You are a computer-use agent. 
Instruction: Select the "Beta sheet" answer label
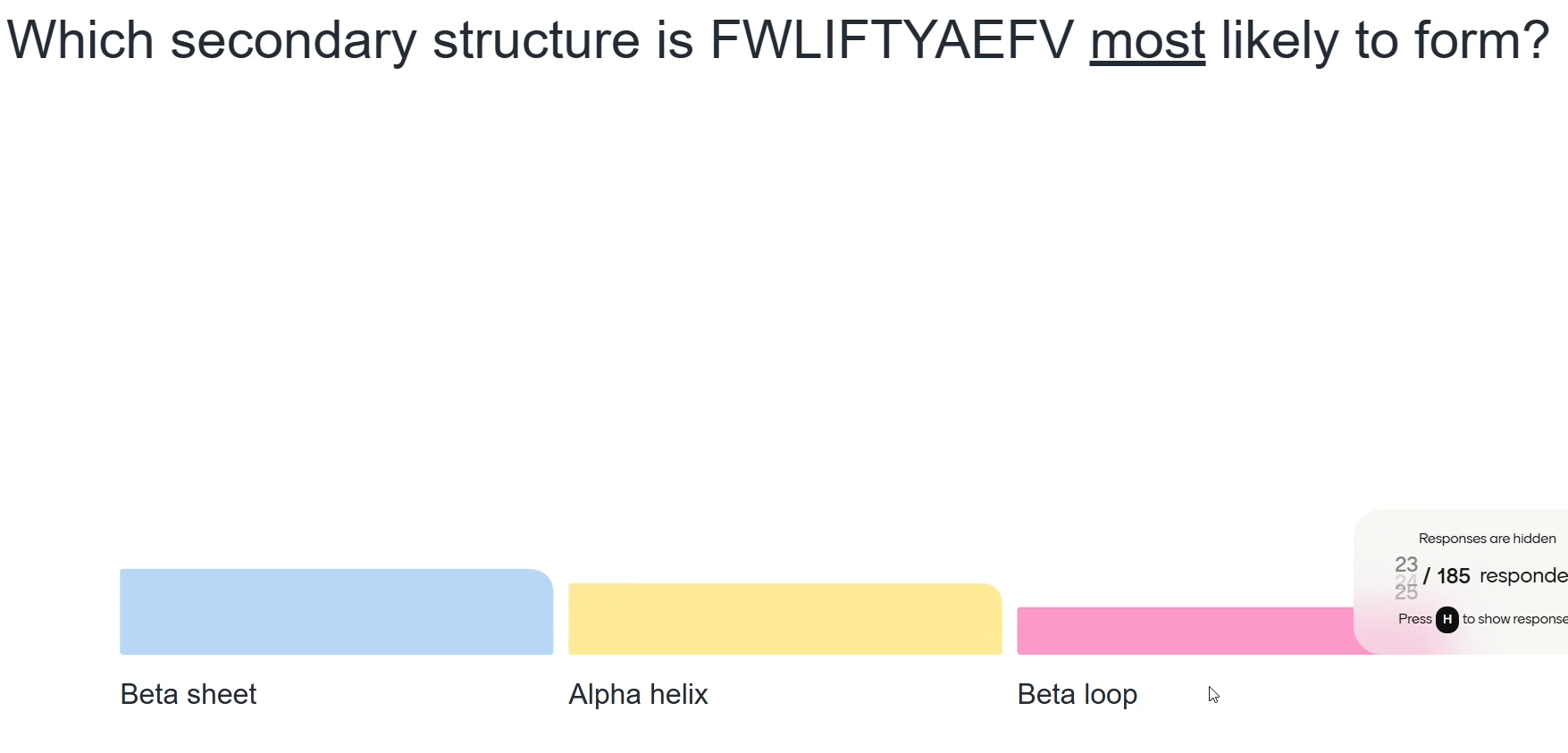tap(189, 694)
